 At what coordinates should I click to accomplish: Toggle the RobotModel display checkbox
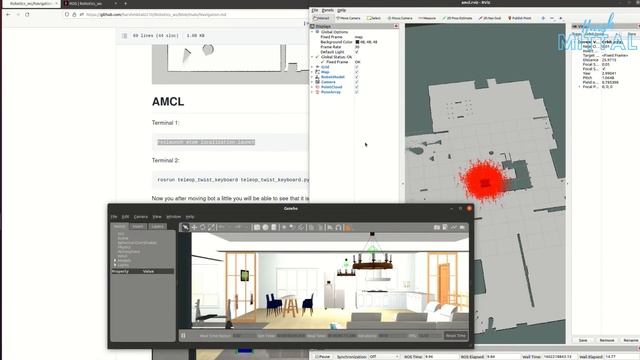357,77
